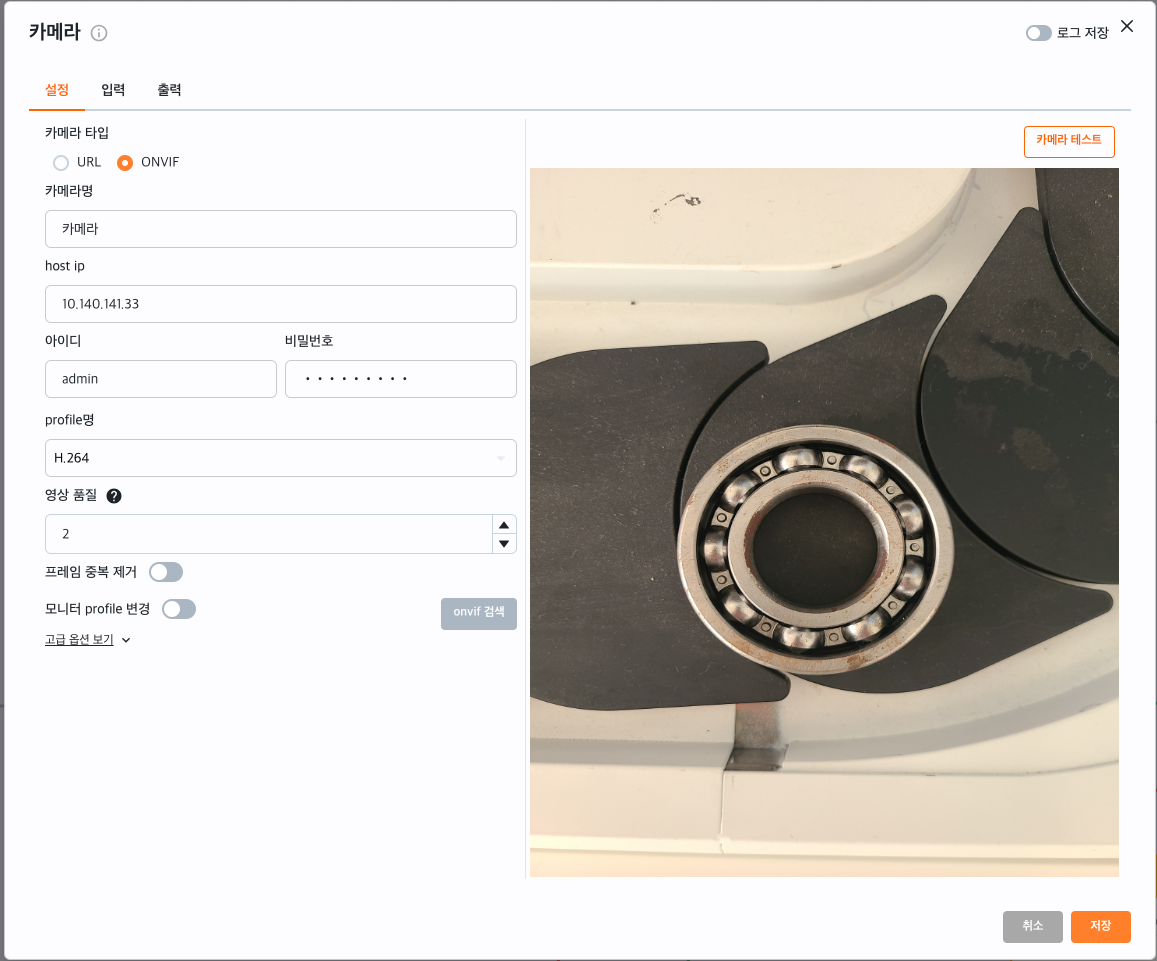Close the camera dialog with X
This screenshot has height=961, width=1157.
pos(1127,27)
